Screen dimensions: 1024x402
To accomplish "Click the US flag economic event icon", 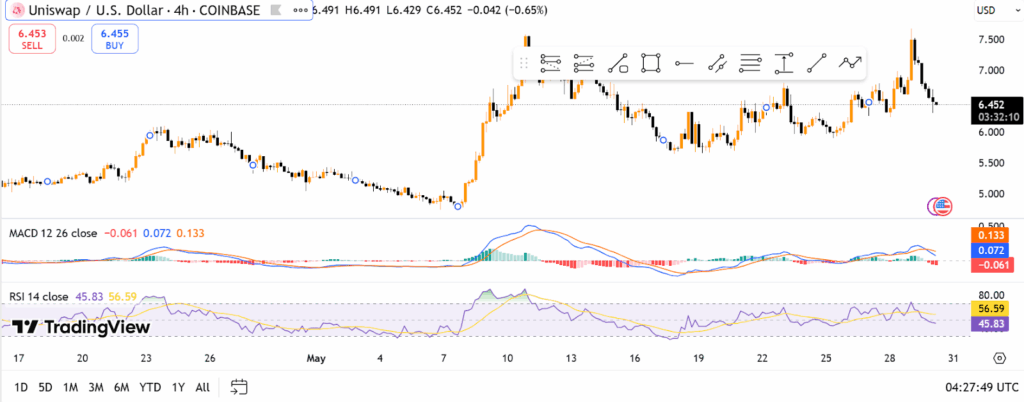I will click(944, 207).
